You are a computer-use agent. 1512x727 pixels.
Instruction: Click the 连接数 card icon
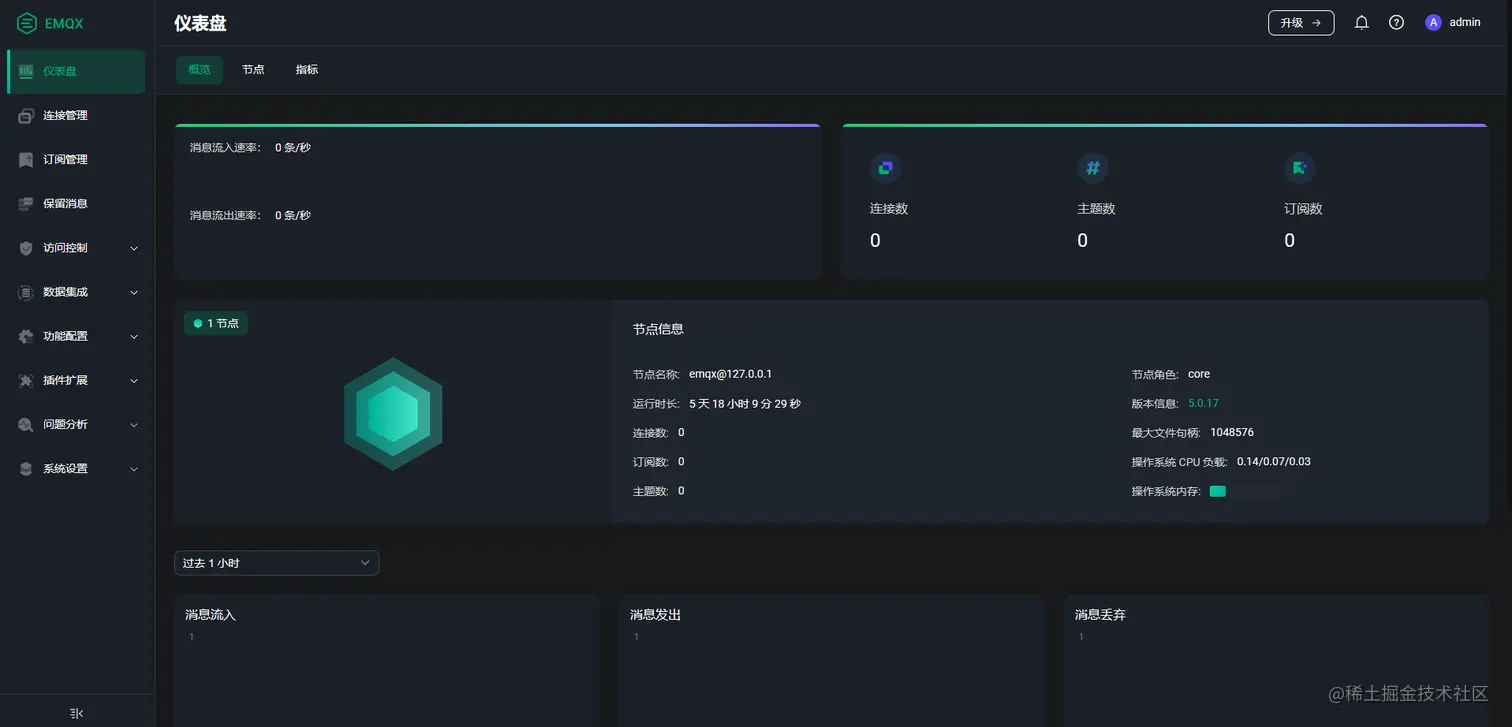click(x=885, y=168)
